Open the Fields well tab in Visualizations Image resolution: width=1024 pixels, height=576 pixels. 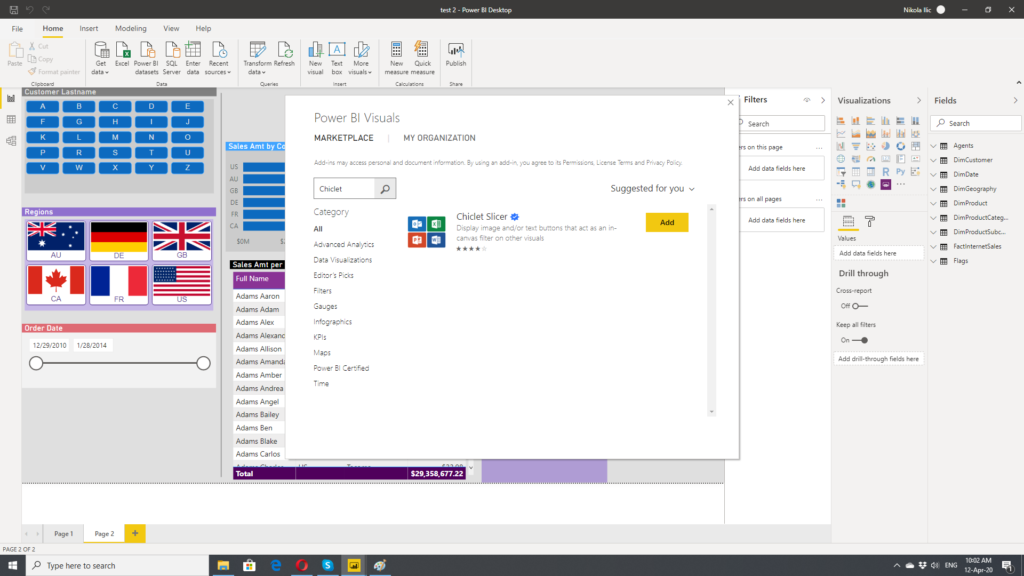[848, 222]
